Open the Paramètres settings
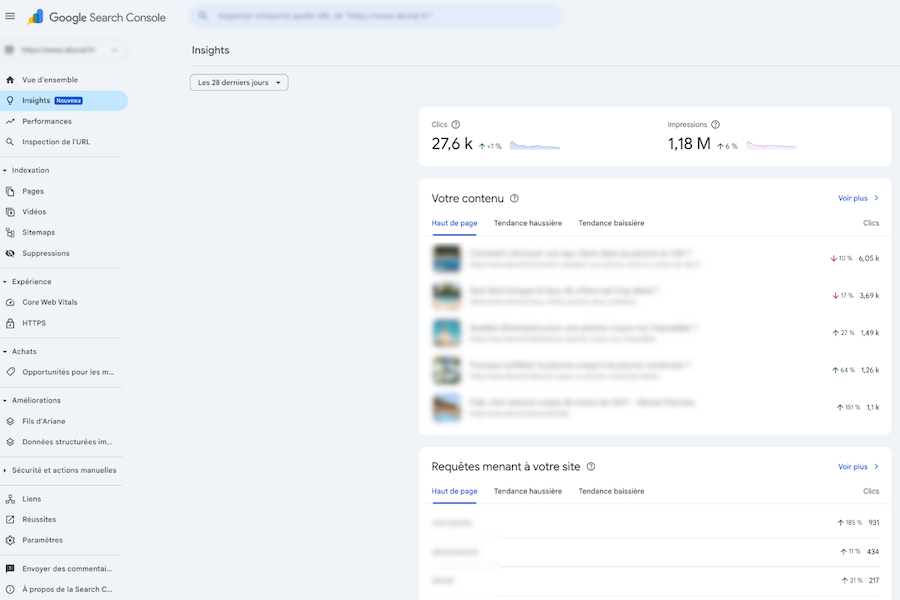 click(x=46, y=540)
